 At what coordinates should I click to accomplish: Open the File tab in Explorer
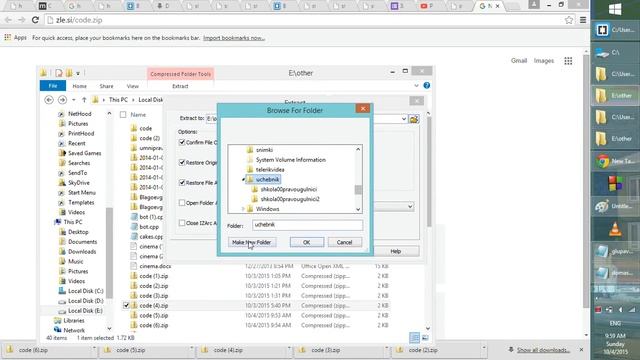coord(53,86)
